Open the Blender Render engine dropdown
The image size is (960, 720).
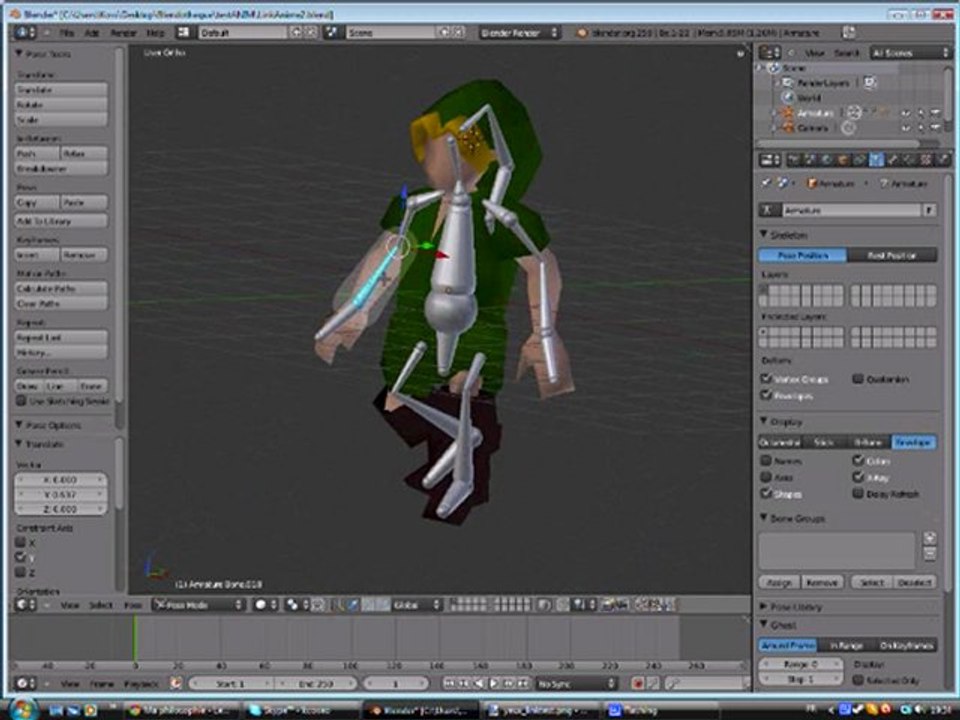point(519,32)
